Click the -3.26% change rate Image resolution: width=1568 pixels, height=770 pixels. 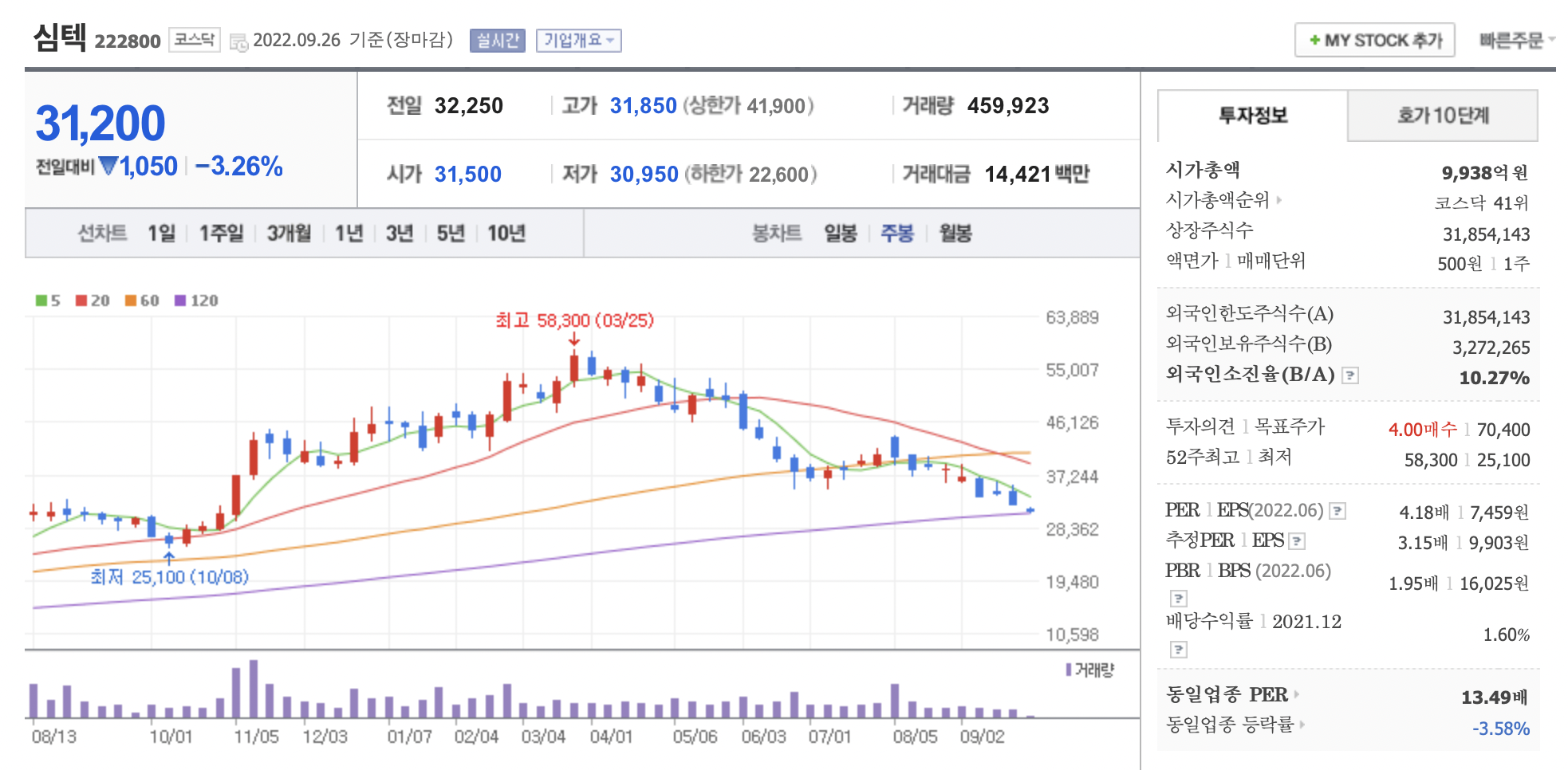coord(238,167)
